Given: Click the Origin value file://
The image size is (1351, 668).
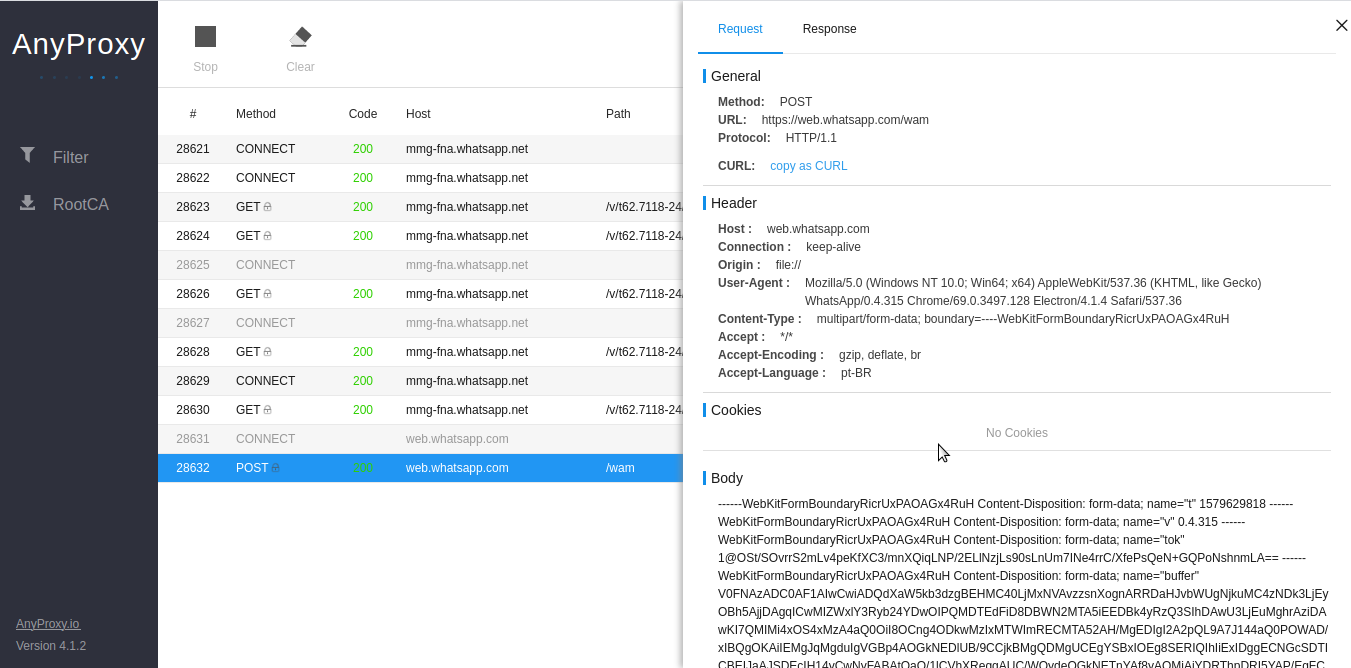Looking at the screenshot, I should click(x=788, y=265).
